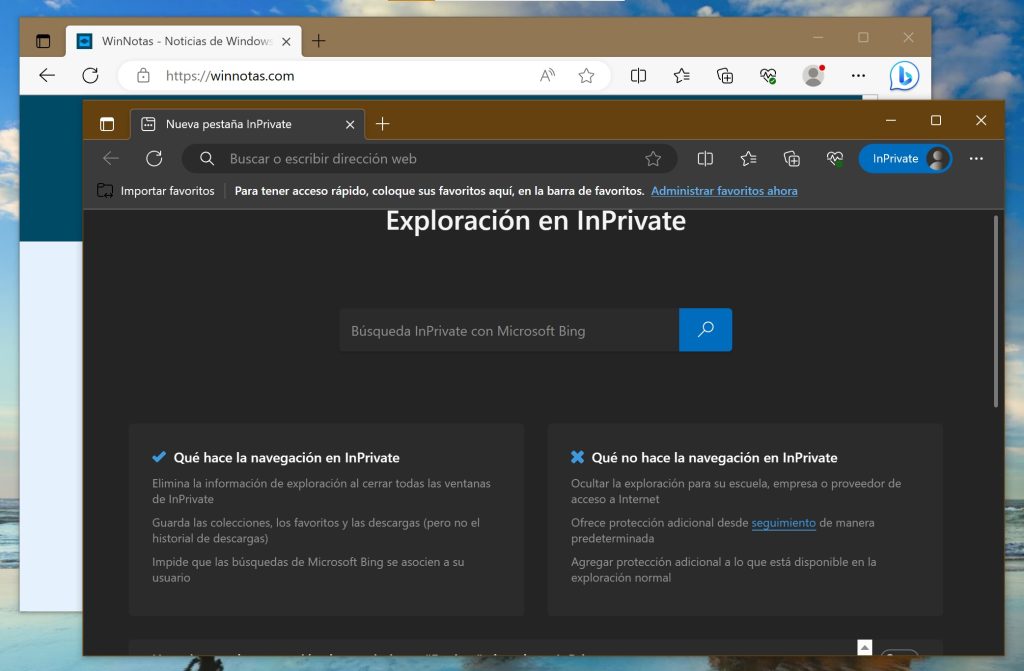Viewport: 1024px width, 671px height.
Task: Add page to favorites with the star icon
Action: pyautogui.click(x=586, y=75)
